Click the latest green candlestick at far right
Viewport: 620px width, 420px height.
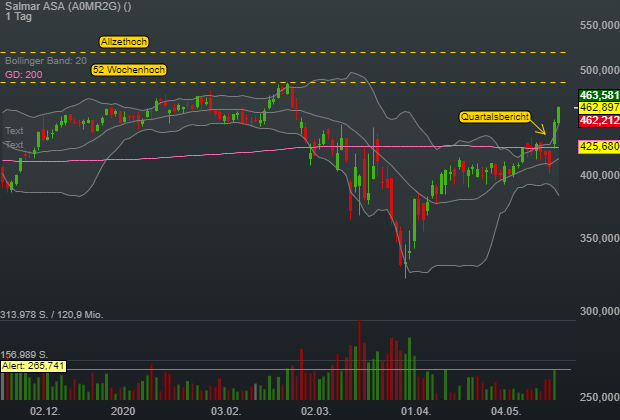[x=558, y=115]
